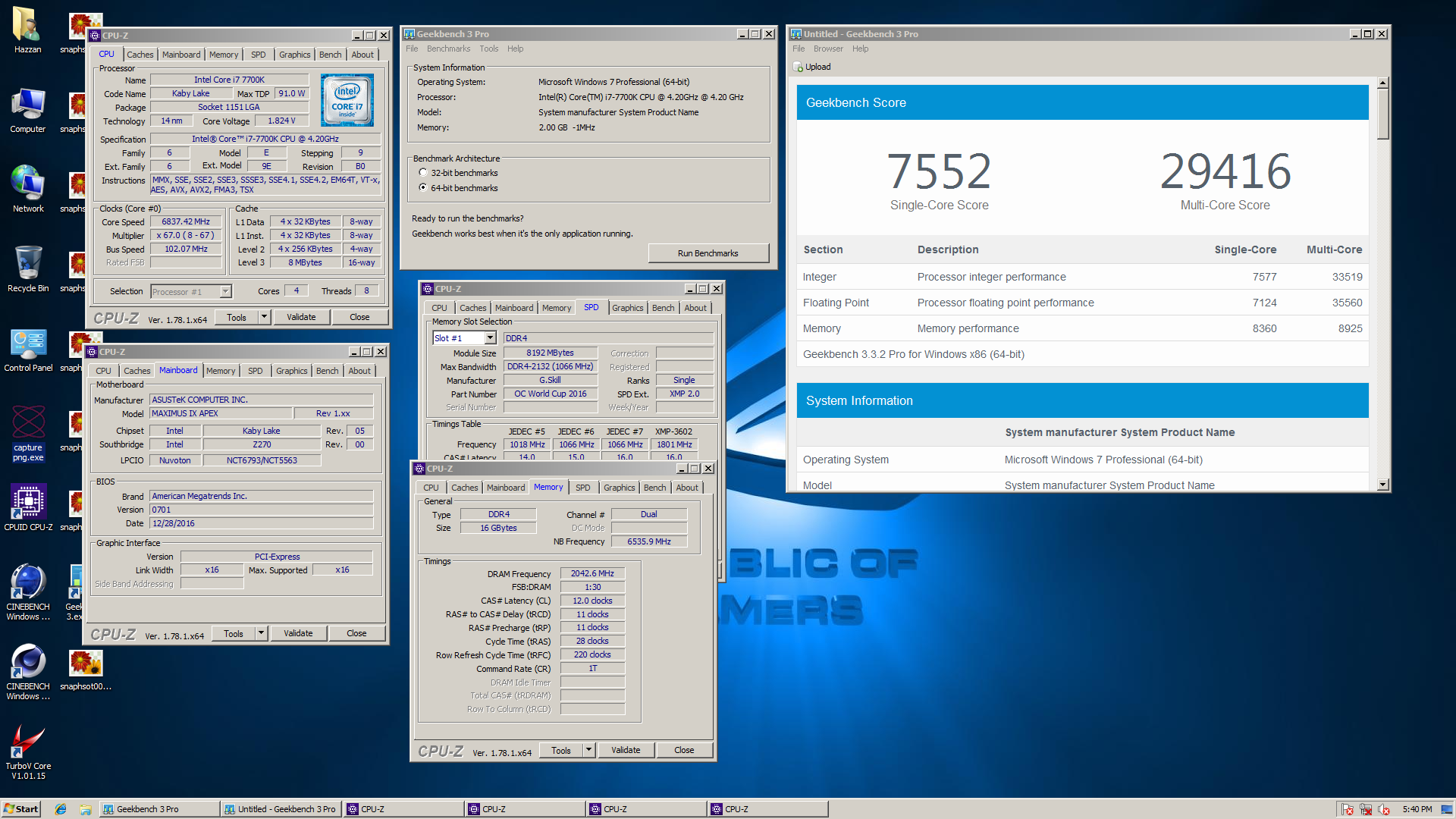Click the Multi-Core Score 29416

click(1225, 171)
